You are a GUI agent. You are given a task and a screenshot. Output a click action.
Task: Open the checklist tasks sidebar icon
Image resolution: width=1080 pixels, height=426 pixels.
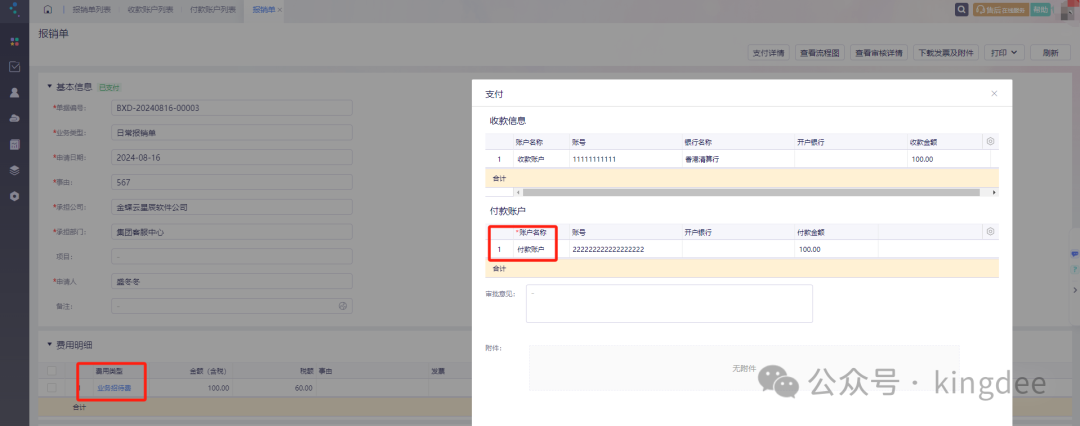pos(15,67)
